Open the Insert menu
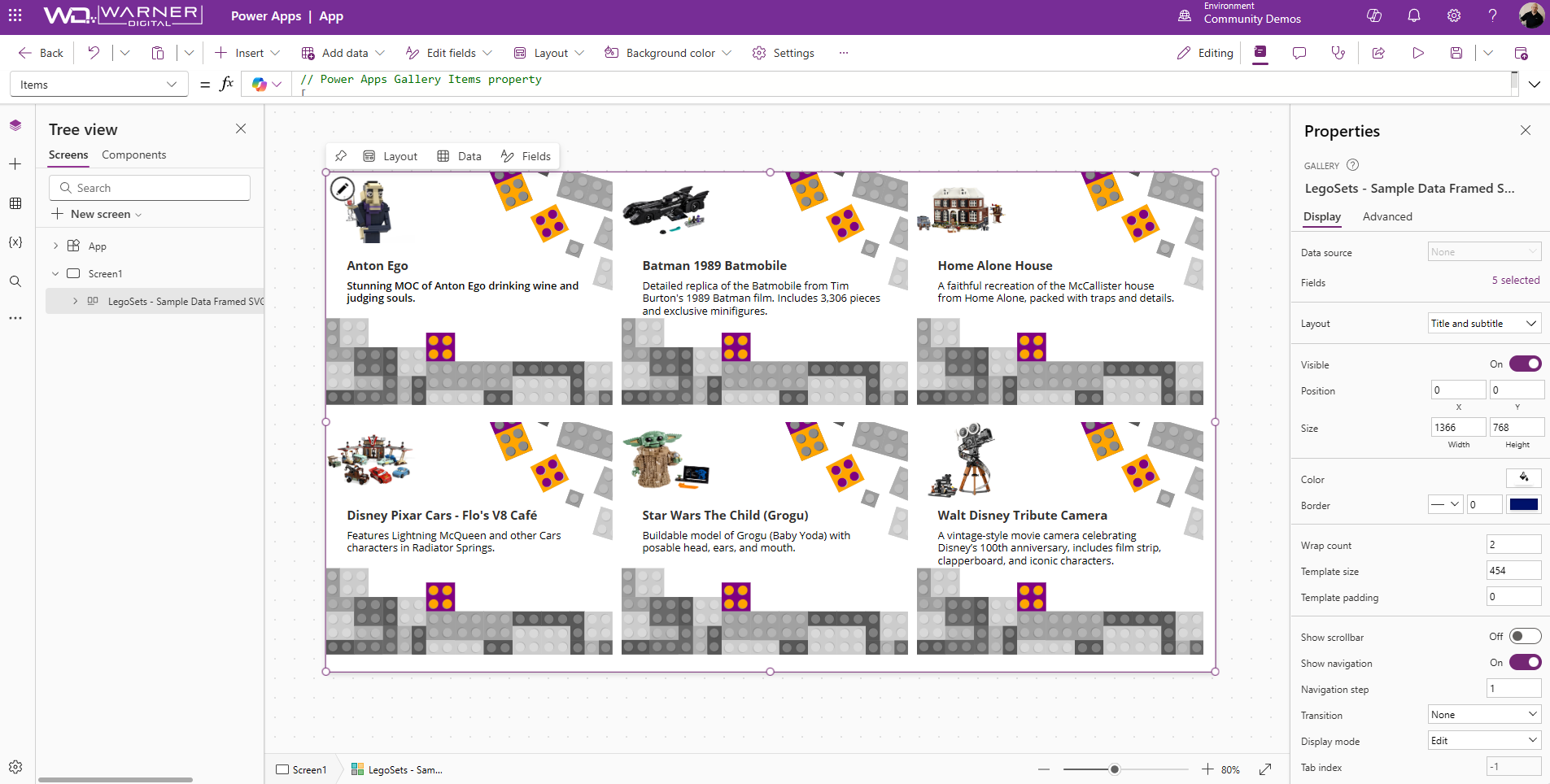This screenshot has width=1550, height=784. (x=247, y=53)
